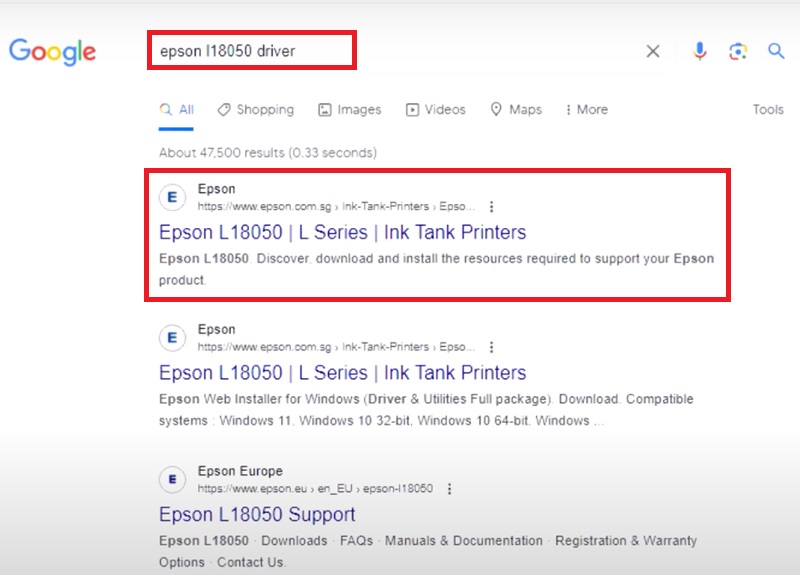Image resolution: width=800 pixels, height=575 pixels.
Task: Start voice search with the microphone icon
Action: point(700,51)
